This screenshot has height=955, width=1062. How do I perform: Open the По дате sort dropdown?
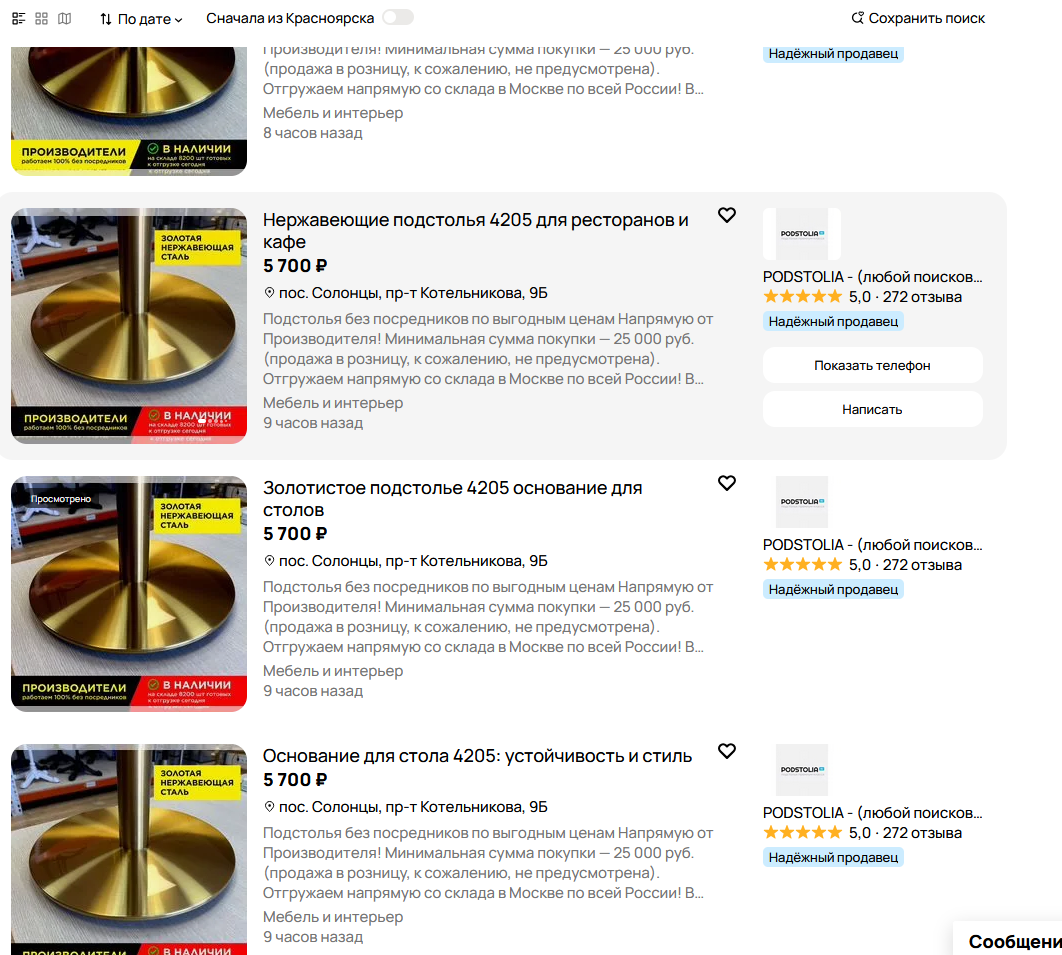[x=141, y=19]
